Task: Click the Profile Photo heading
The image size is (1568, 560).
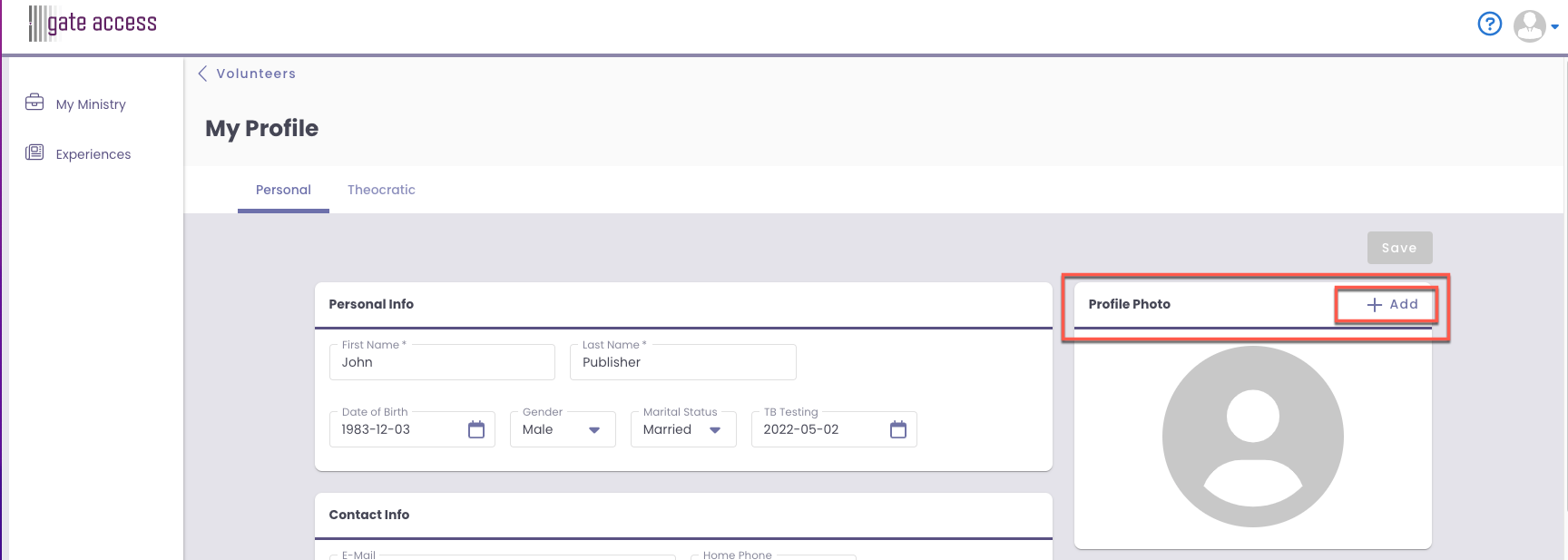Action: coord(1130,304)
